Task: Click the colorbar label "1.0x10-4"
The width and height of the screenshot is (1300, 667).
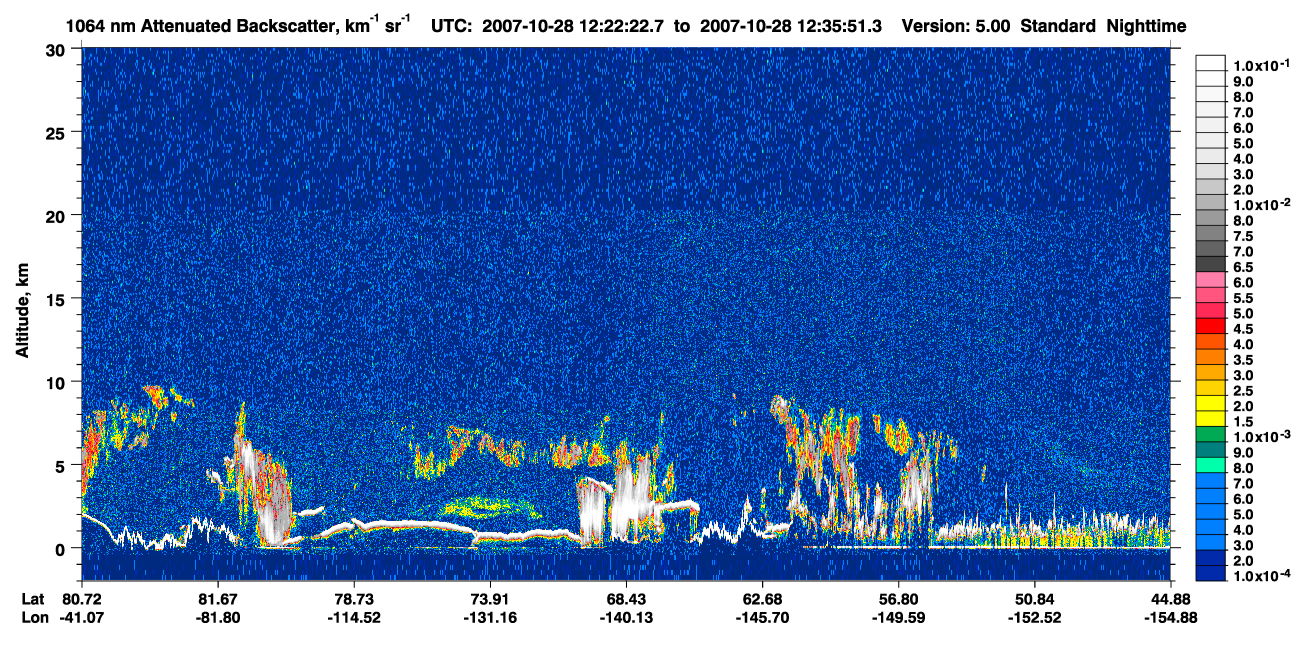Action: click(1261, 577)
